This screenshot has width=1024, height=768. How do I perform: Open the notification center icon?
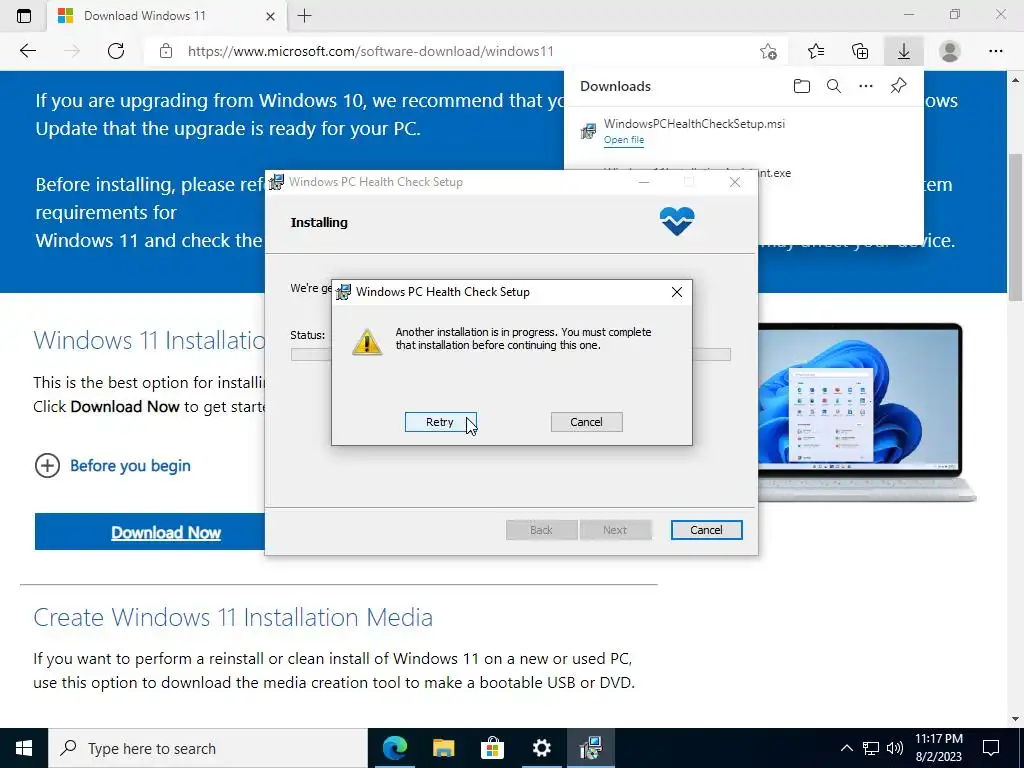991,748
